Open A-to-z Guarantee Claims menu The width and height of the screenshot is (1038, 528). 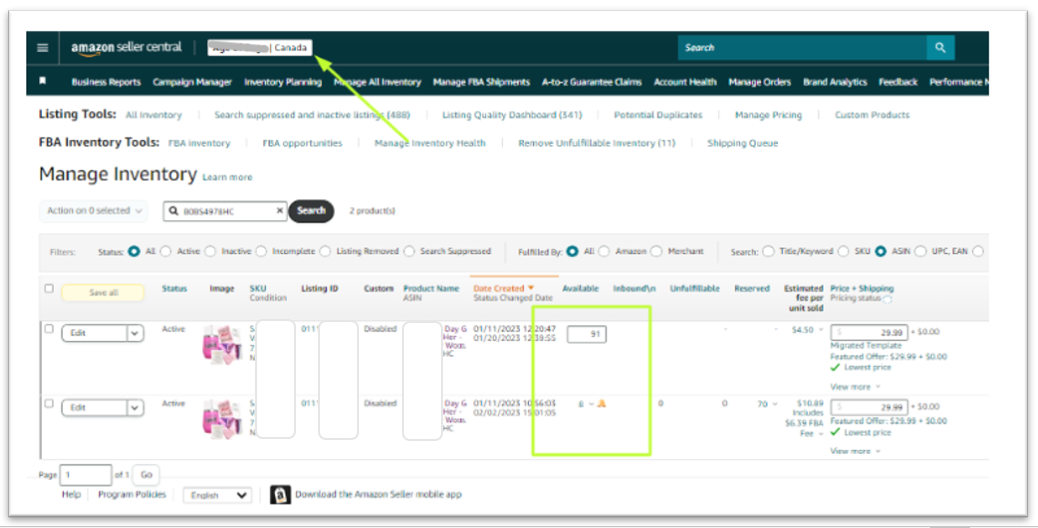click(592, 82)
